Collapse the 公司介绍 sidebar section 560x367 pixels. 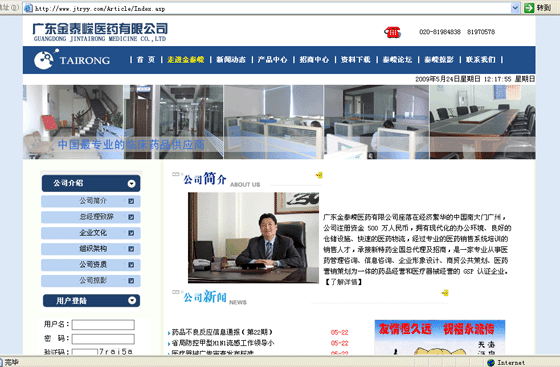pos(131,184)
